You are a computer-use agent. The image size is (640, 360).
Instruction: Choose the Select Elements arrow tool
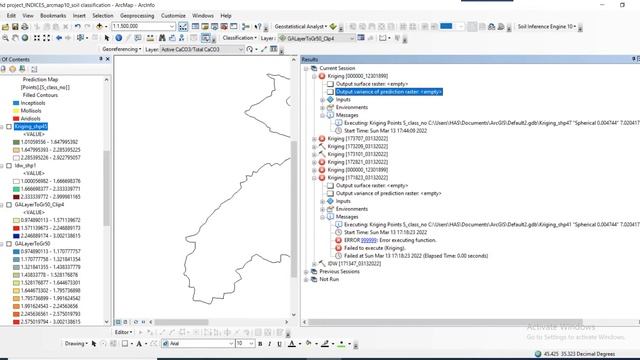click(x=107, y=38)
